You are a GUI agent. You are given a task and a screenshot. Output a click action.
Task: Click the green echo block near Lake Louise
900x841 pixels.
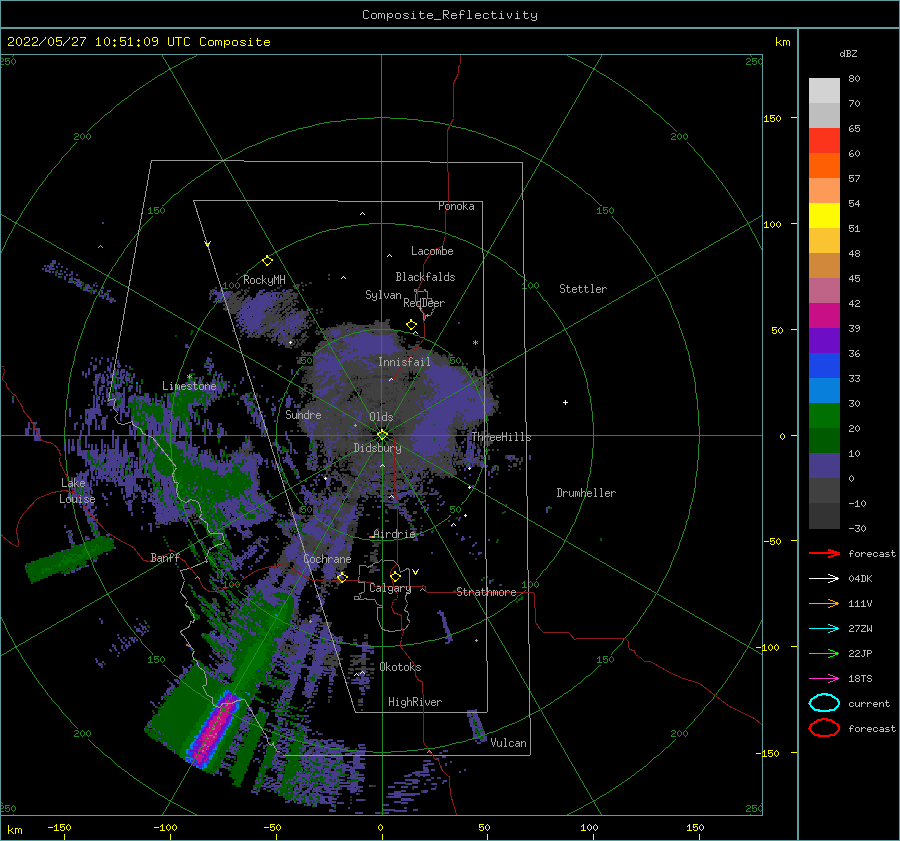click(x=70, y=559)
